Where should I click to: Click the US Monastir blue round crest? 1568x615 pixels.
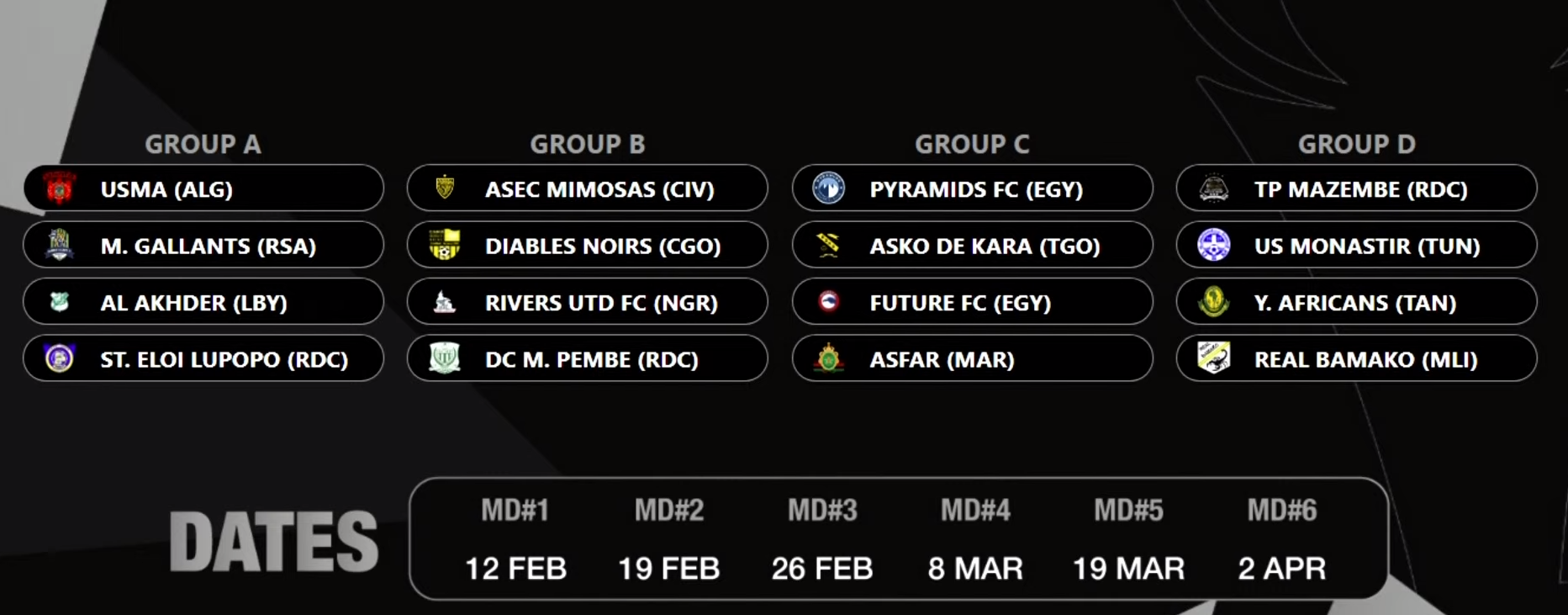point(1213,245)
